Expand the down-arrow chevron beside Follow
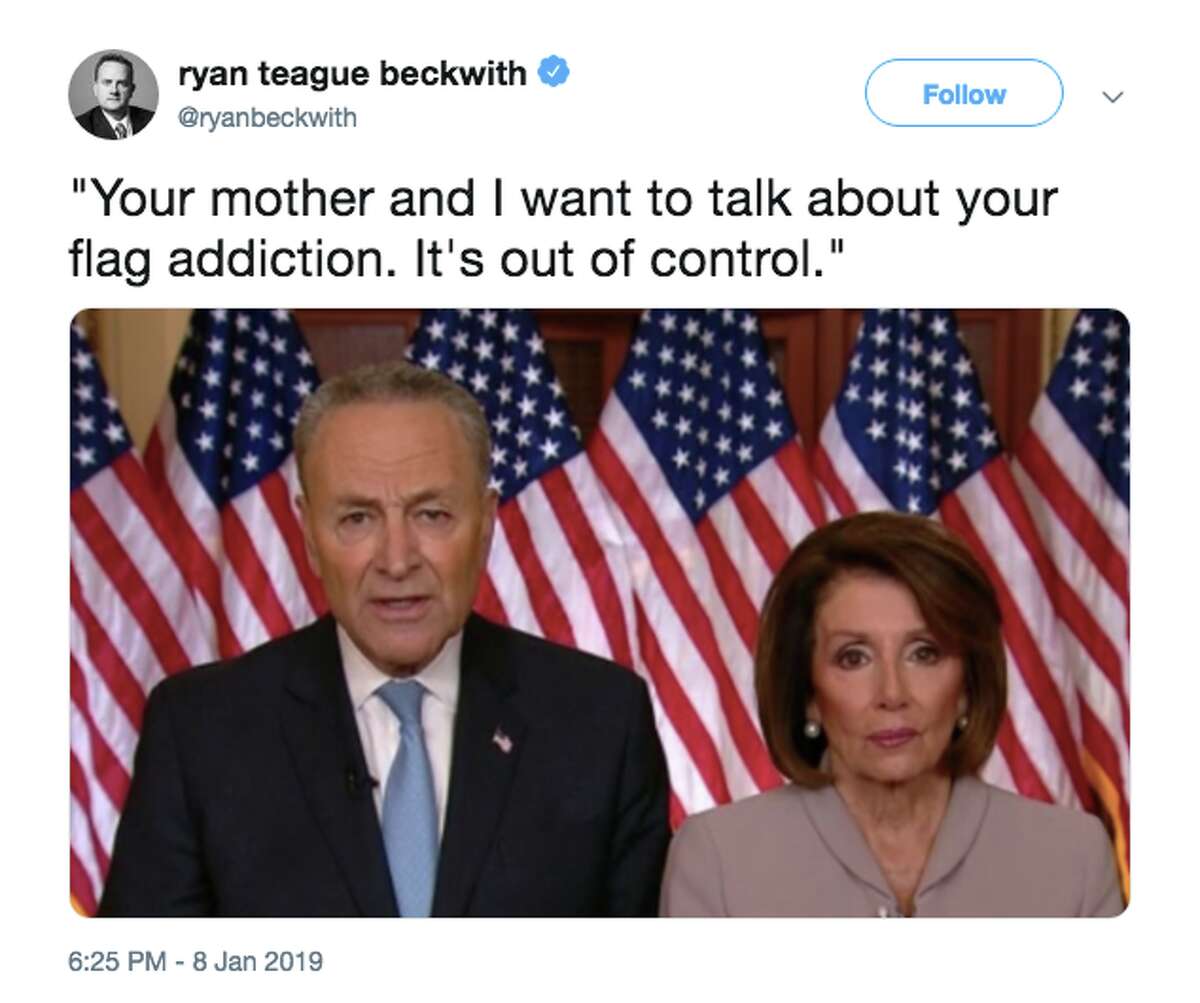 pyautogui.click(x=1113, y=95)
